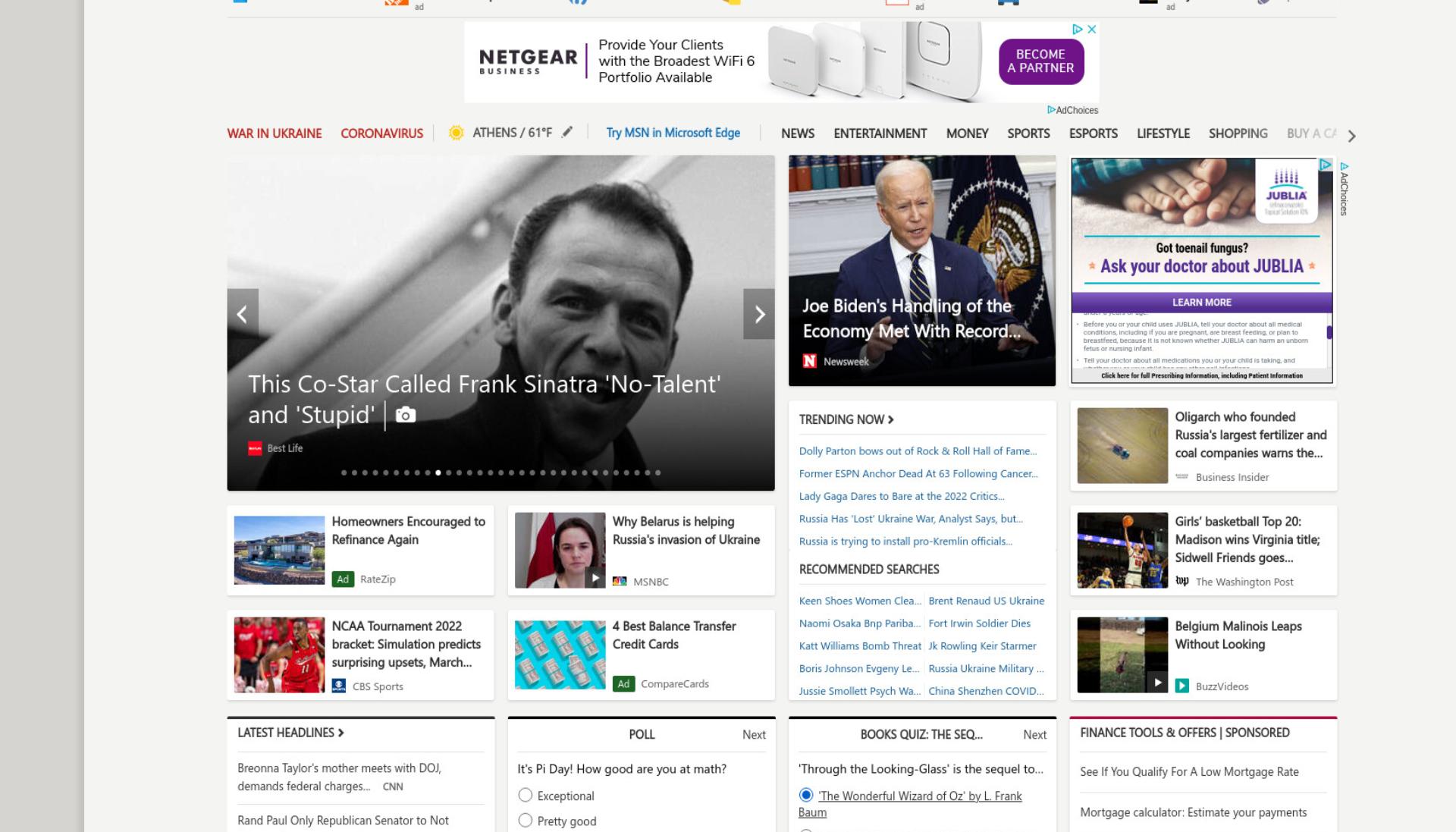Open NCAA Tournament bracket thumbnail
This screenshot has height=832, width=1456.
[279, 655]
